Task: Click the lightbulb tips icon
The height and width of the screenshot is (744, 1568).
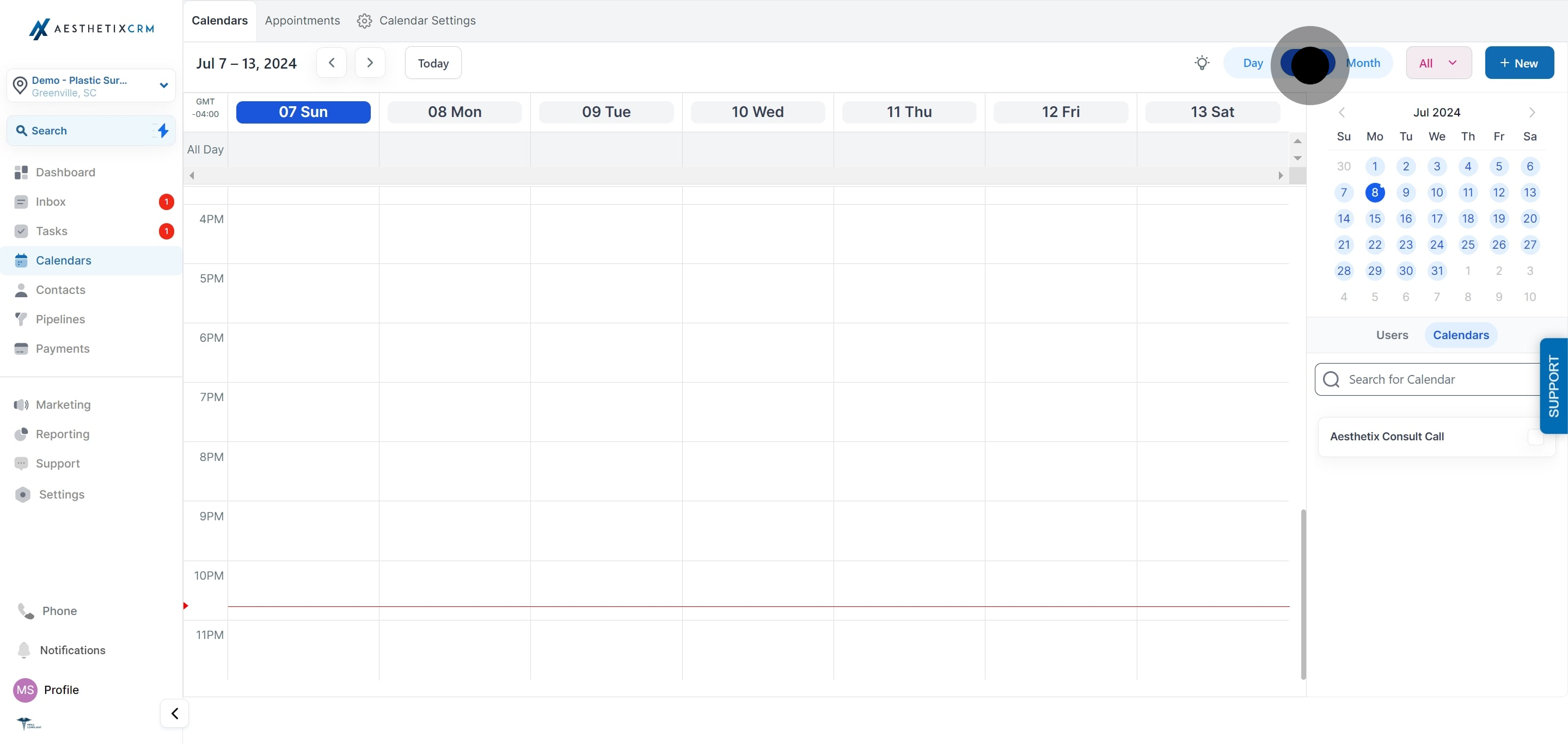Action: click(x=1202, y=63)
